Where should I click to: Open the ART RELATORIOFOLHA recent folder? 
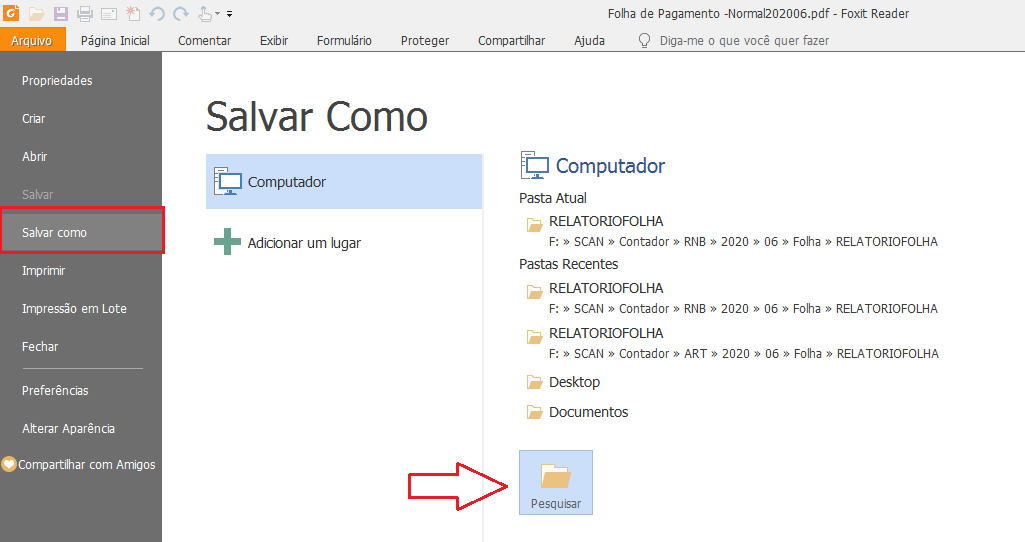(606, 333)
